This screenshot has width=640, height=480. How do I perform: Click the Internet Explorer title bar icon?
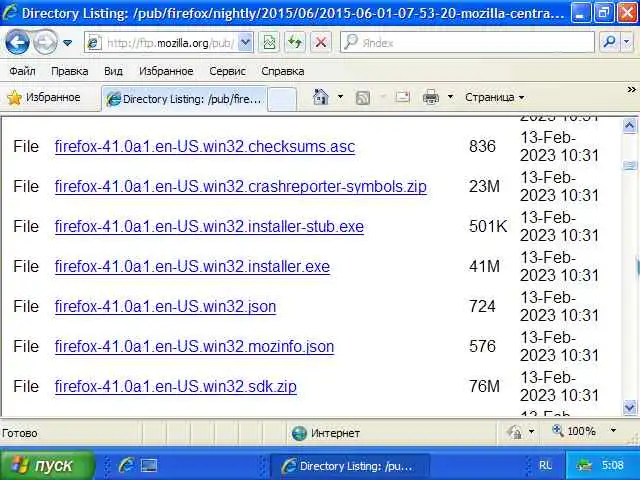[x=10, y=12]
